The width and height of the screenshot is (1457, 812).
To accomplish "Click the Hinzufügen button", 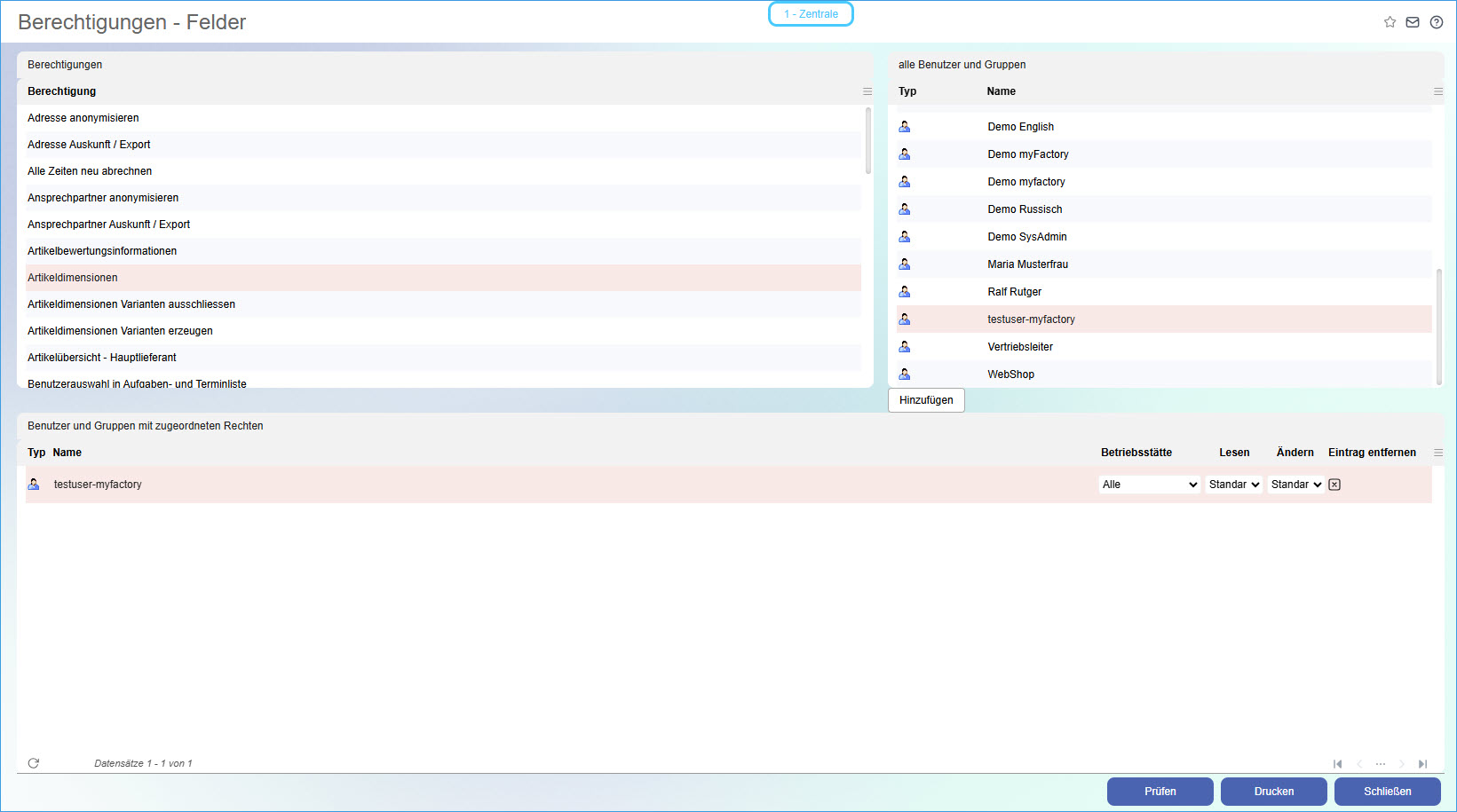I will 926,400.
